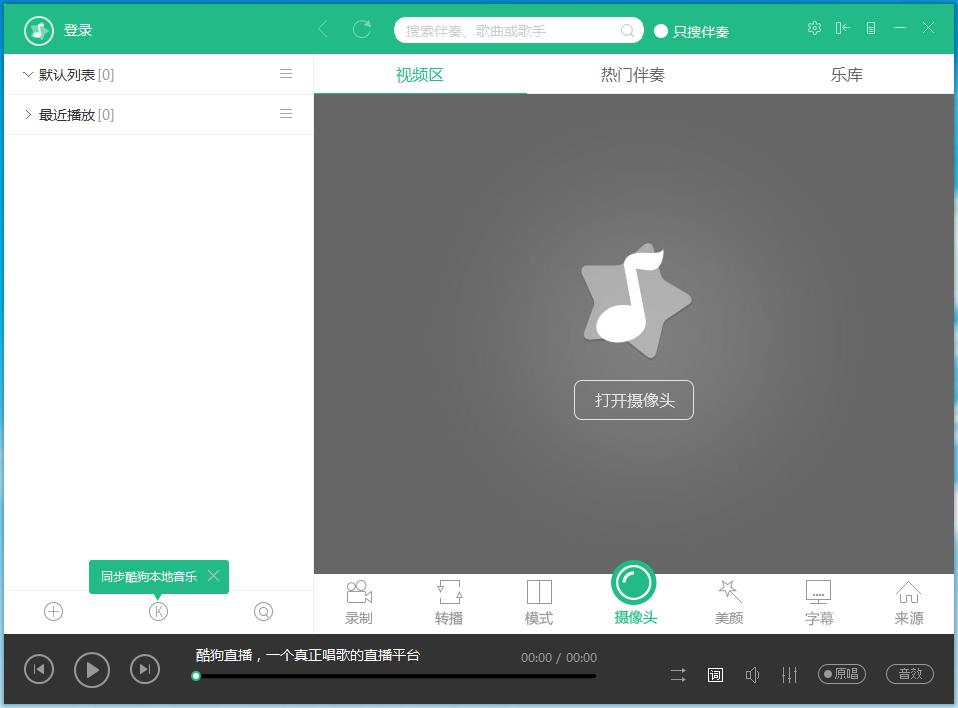Open the 美颜 beauty filter
The image size is (958, 708).
pyautogui.click(x=729, y=600)
